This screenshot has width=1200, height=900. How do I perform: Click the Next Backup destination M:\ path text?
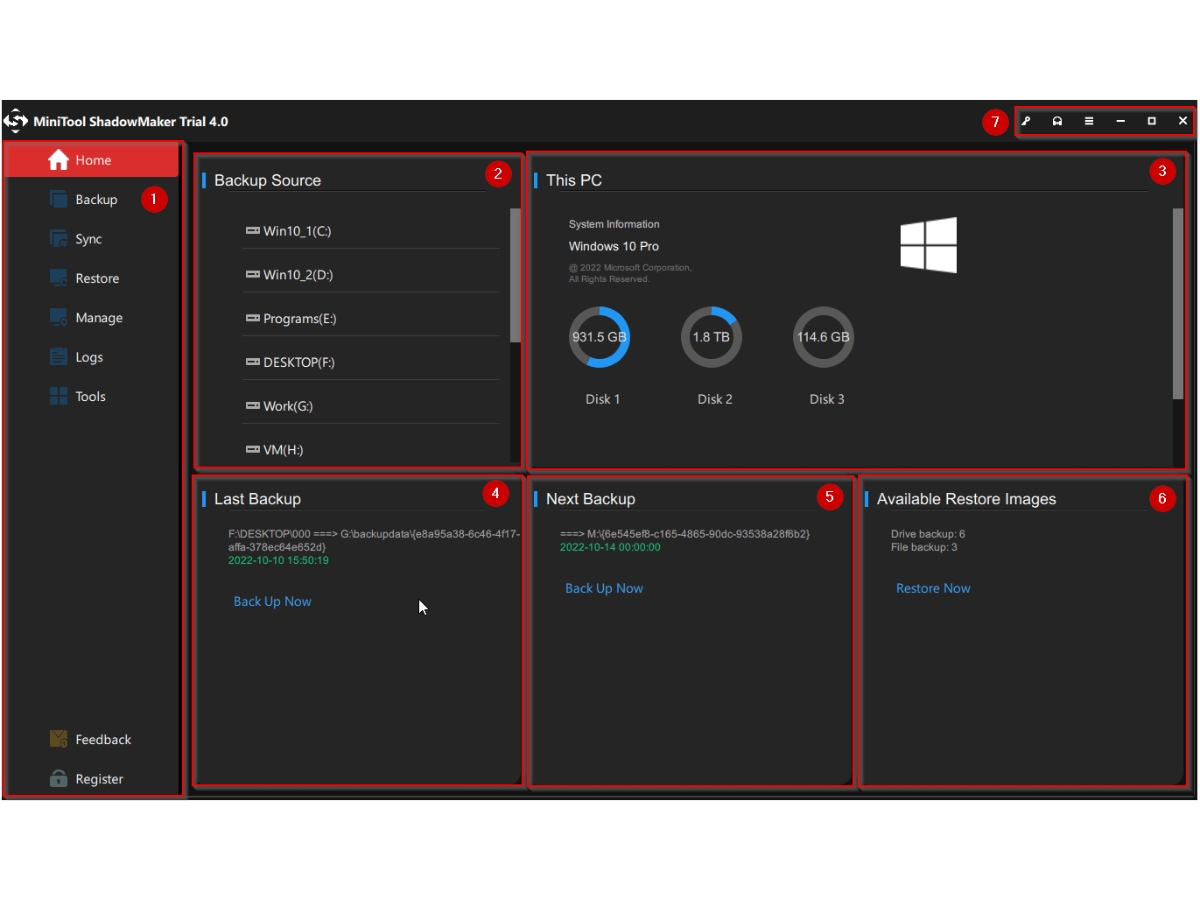tap(685, 534)
